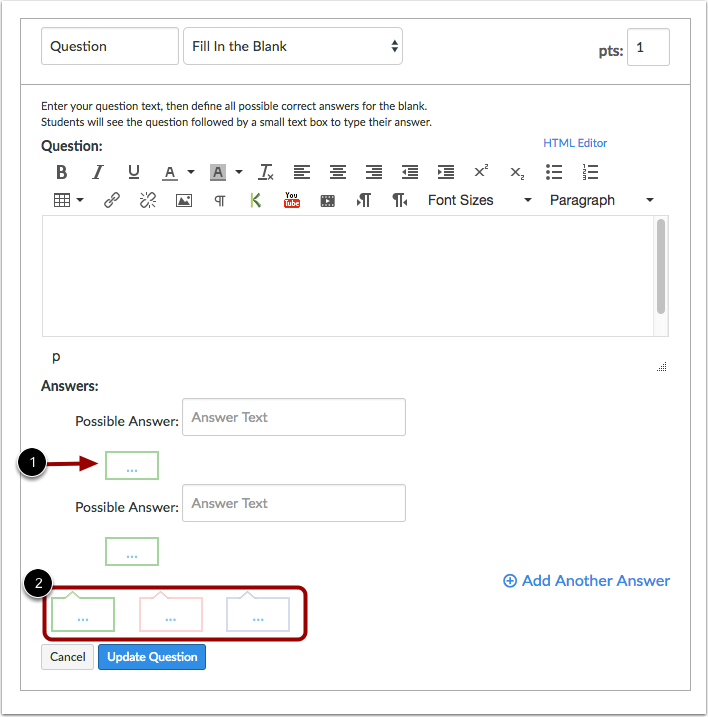Insert numbered list
Viewport: 708px width, 717px height.
tap(590, 172)
